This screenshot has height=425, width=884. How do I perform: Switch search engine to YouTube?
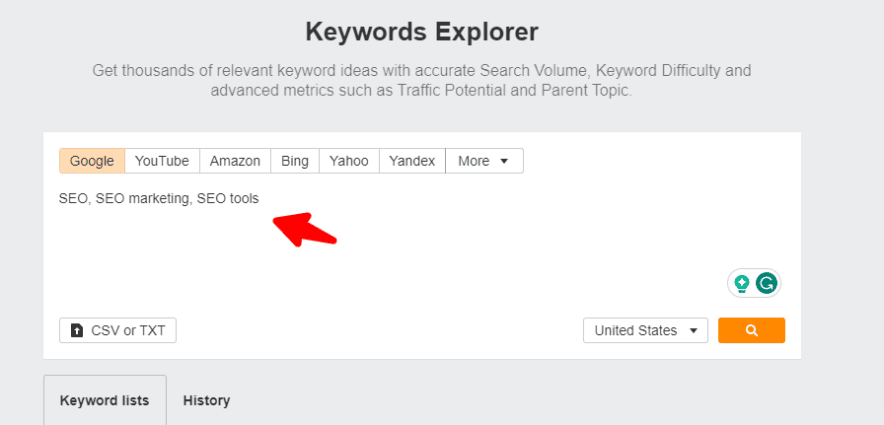click(162, 161)
